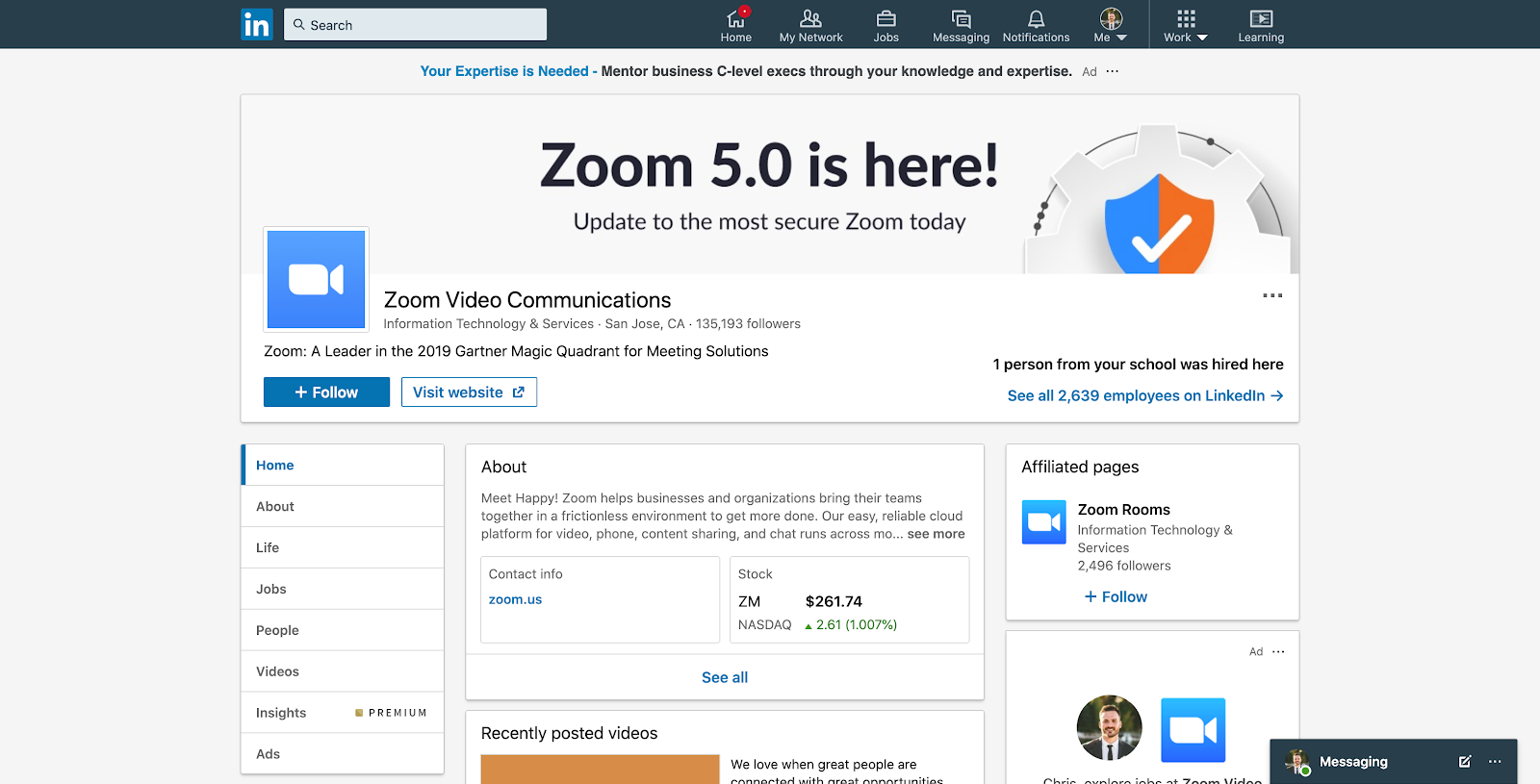Open the Notifications bell icon
Screen dimensions: 1540x784
1036,25
